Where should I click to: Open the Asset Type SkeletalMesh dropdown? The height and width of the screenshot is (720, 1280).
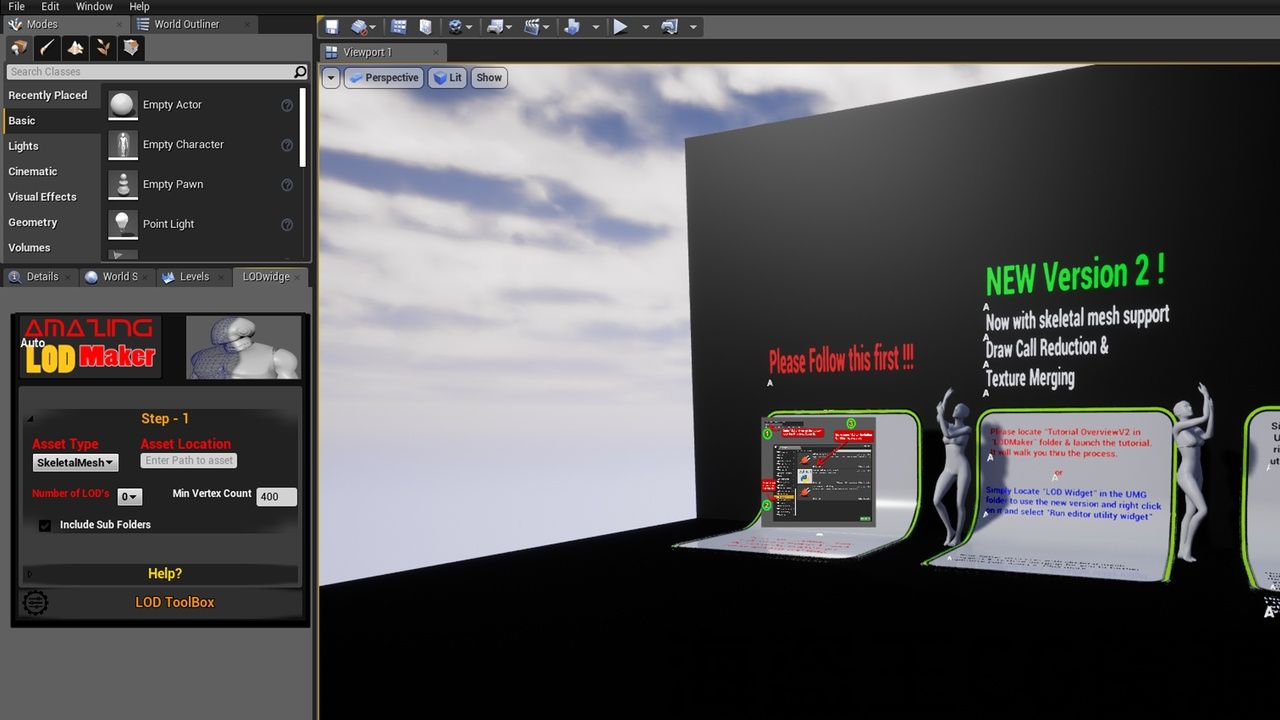tap(75, 463)
